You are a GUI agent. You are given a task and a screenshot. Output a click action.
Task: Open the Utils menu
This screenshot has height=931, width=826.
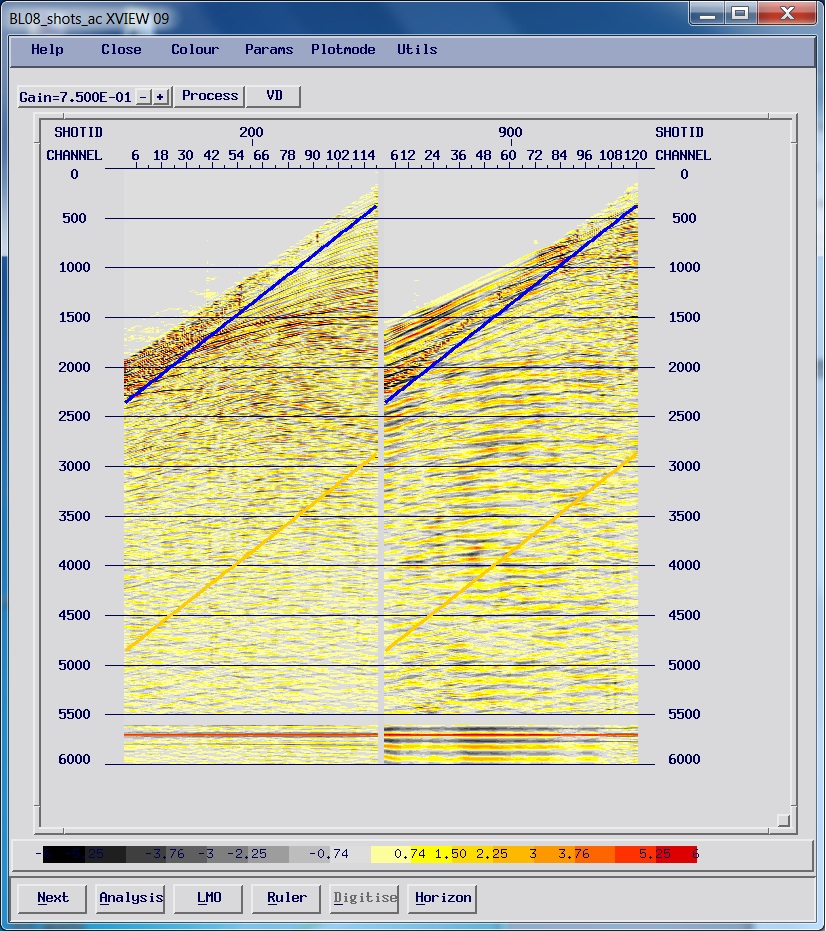tap(416, 49)
